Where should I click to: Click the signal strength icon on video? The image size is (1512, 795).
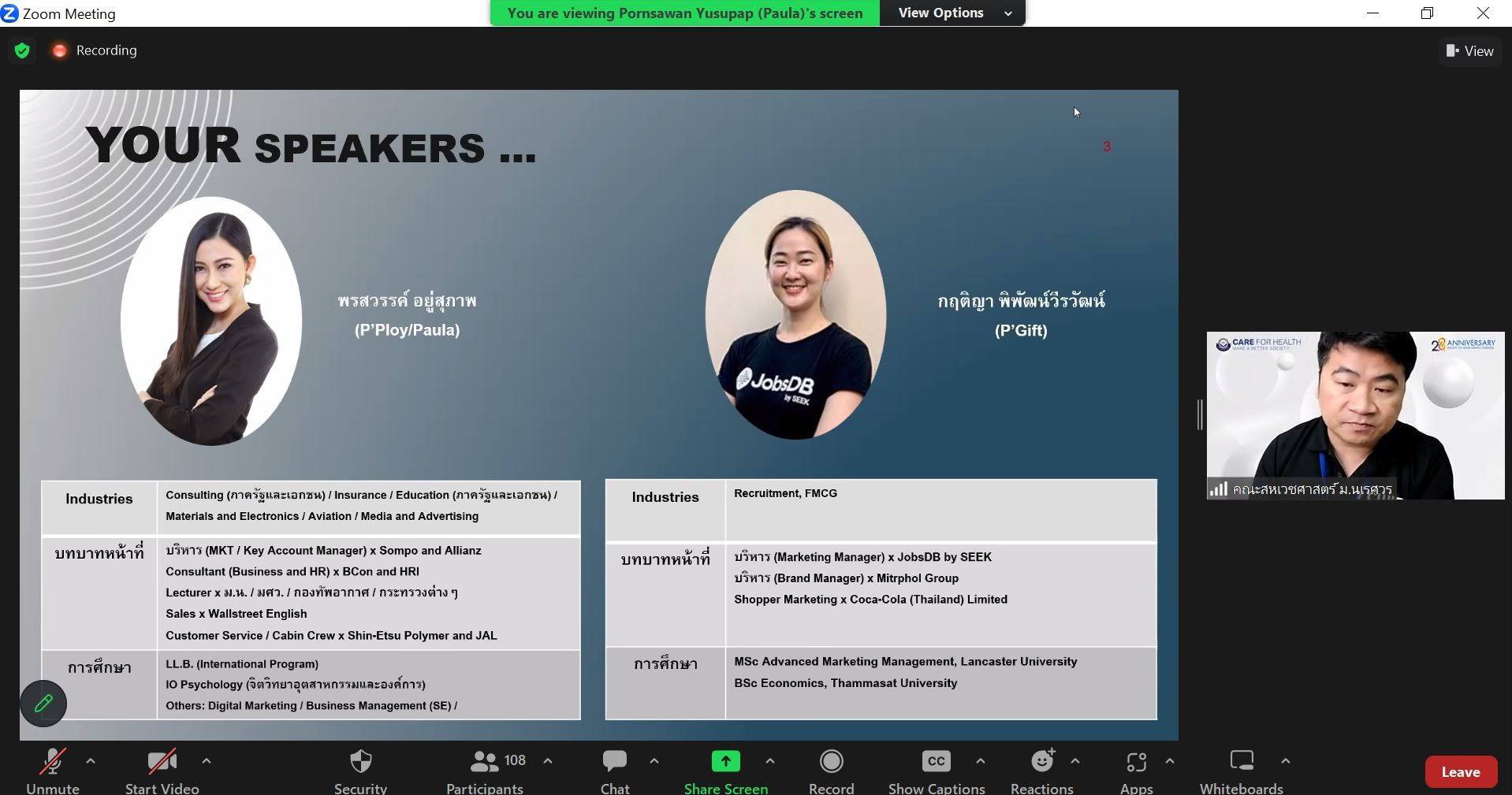click(1219, 489)
